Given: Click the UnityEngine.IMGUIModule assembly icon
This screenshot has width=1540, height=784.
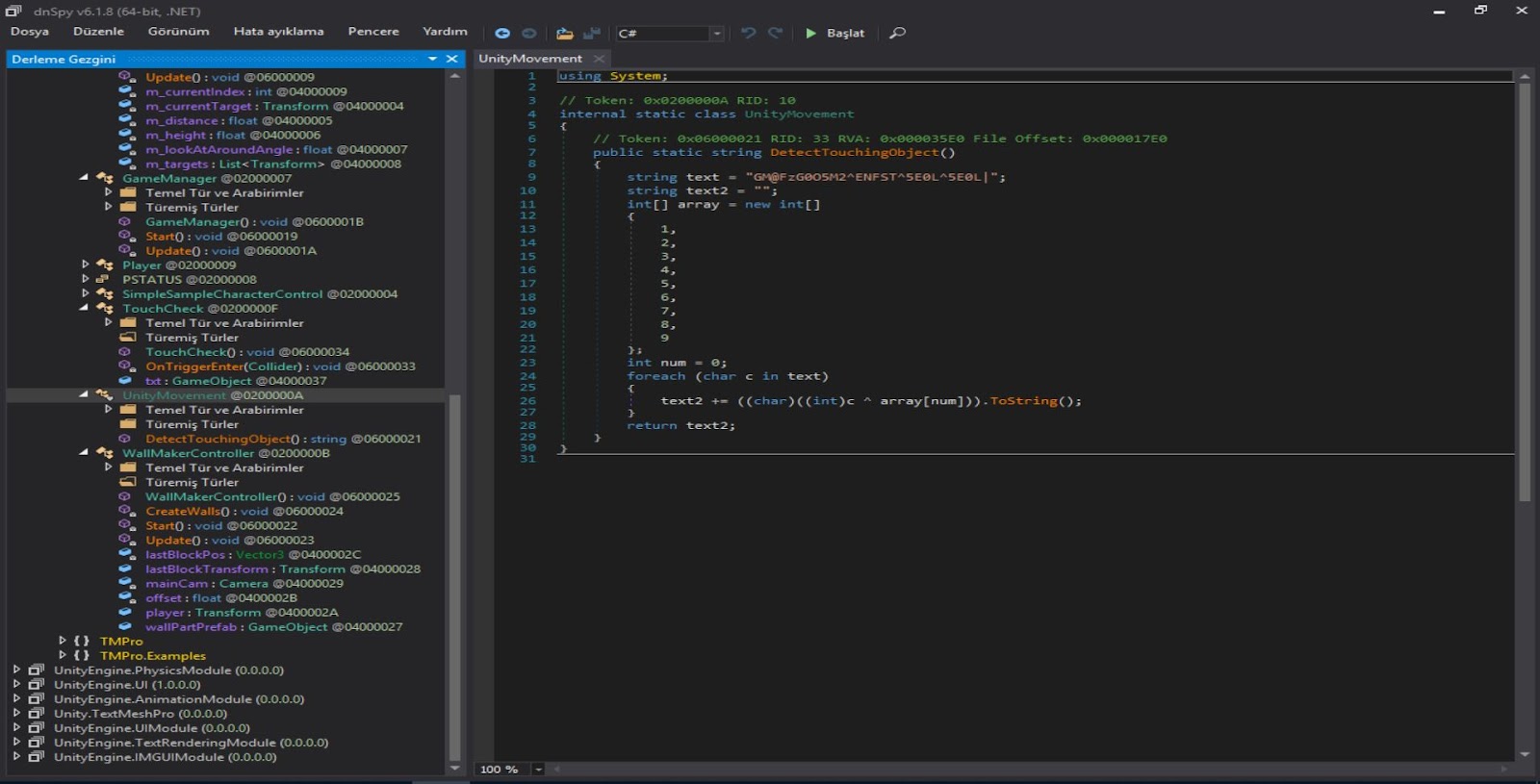Looking at the screenshot, I should (x=37, y=756).
